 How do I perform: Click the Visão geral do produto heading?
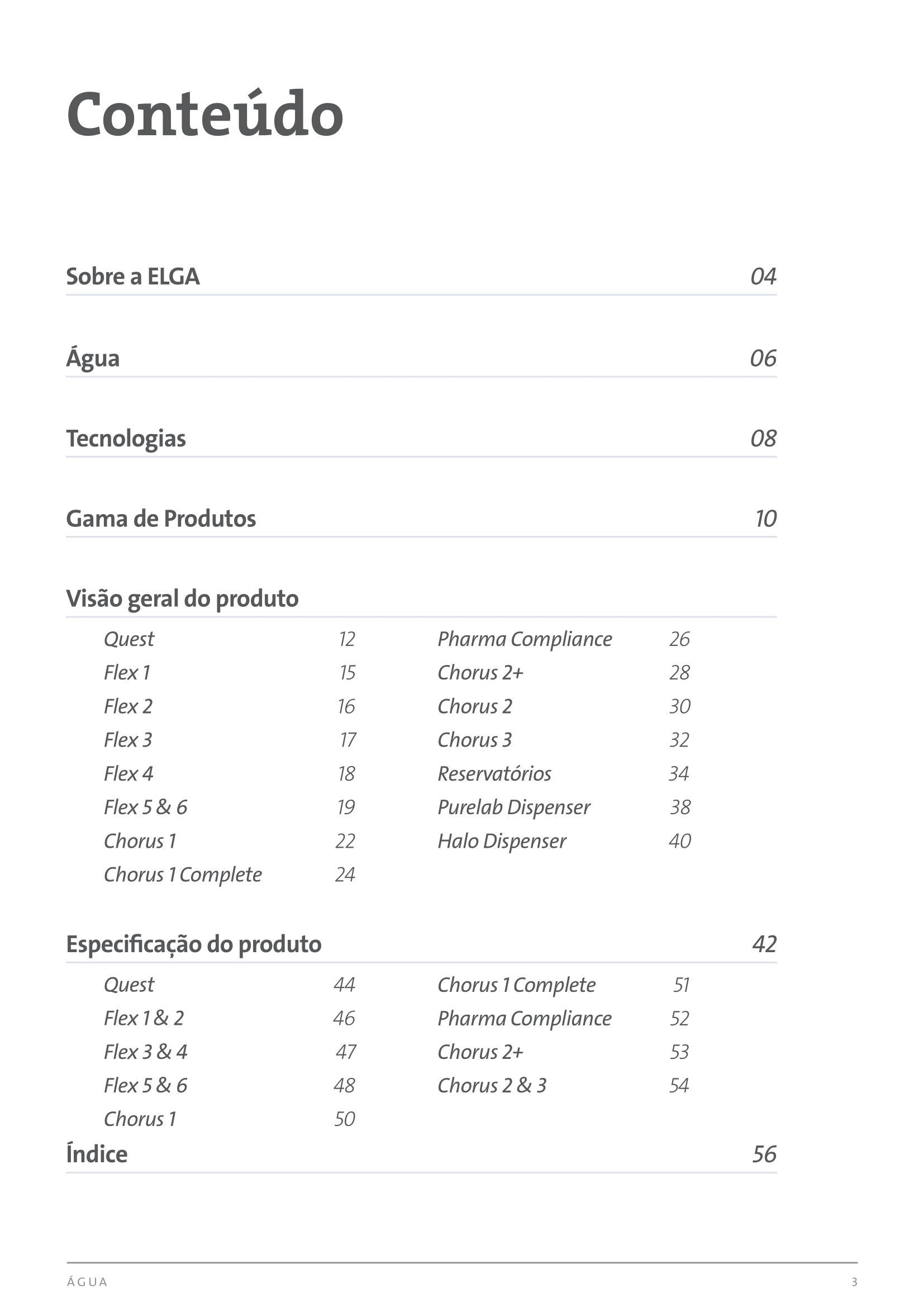pyautogui.click(x=182, y=599)
